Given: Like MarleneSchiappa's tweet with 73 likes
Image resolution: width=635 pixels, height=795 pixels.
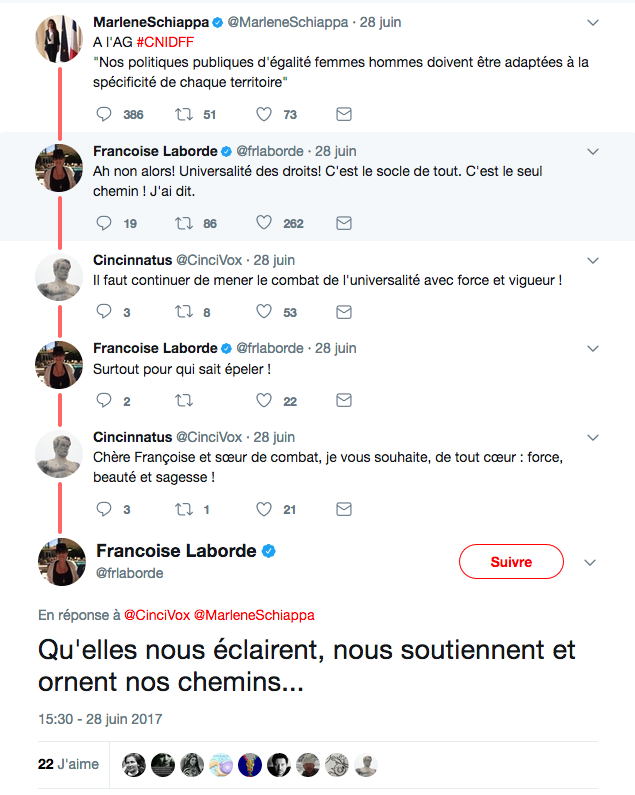Looking at the screenshot, I should pos(264,114).
